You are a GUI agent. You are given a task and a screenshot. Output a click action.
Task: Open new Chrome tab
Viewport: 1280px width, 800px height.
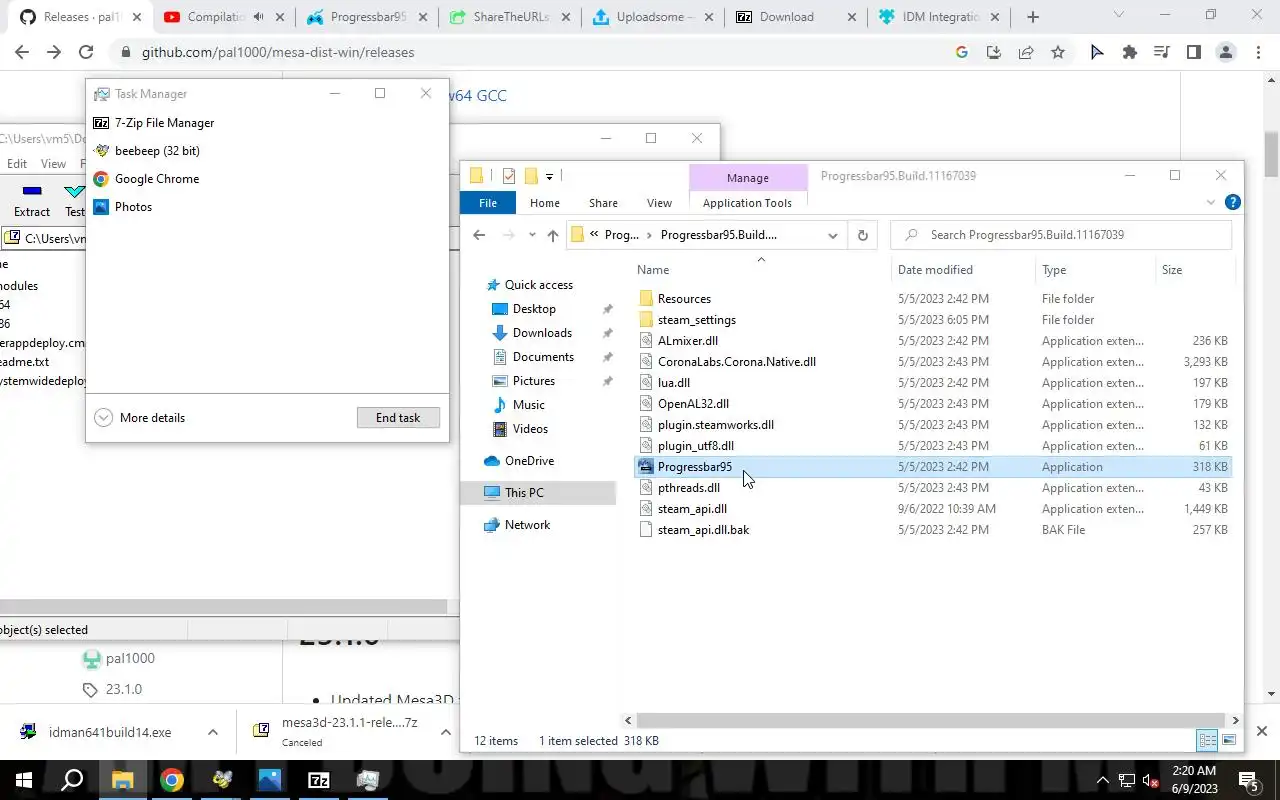(1033, 17)
